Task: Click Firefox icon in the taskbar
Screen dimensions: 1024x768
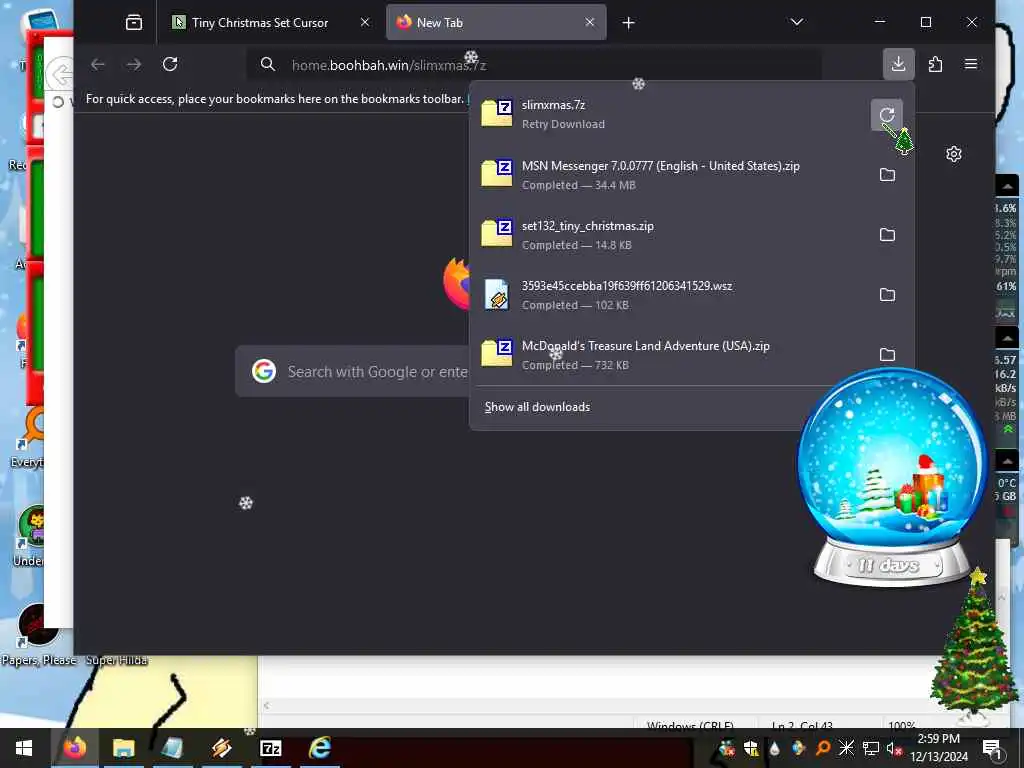Action: pyautogui.click(x=74, y=748)
